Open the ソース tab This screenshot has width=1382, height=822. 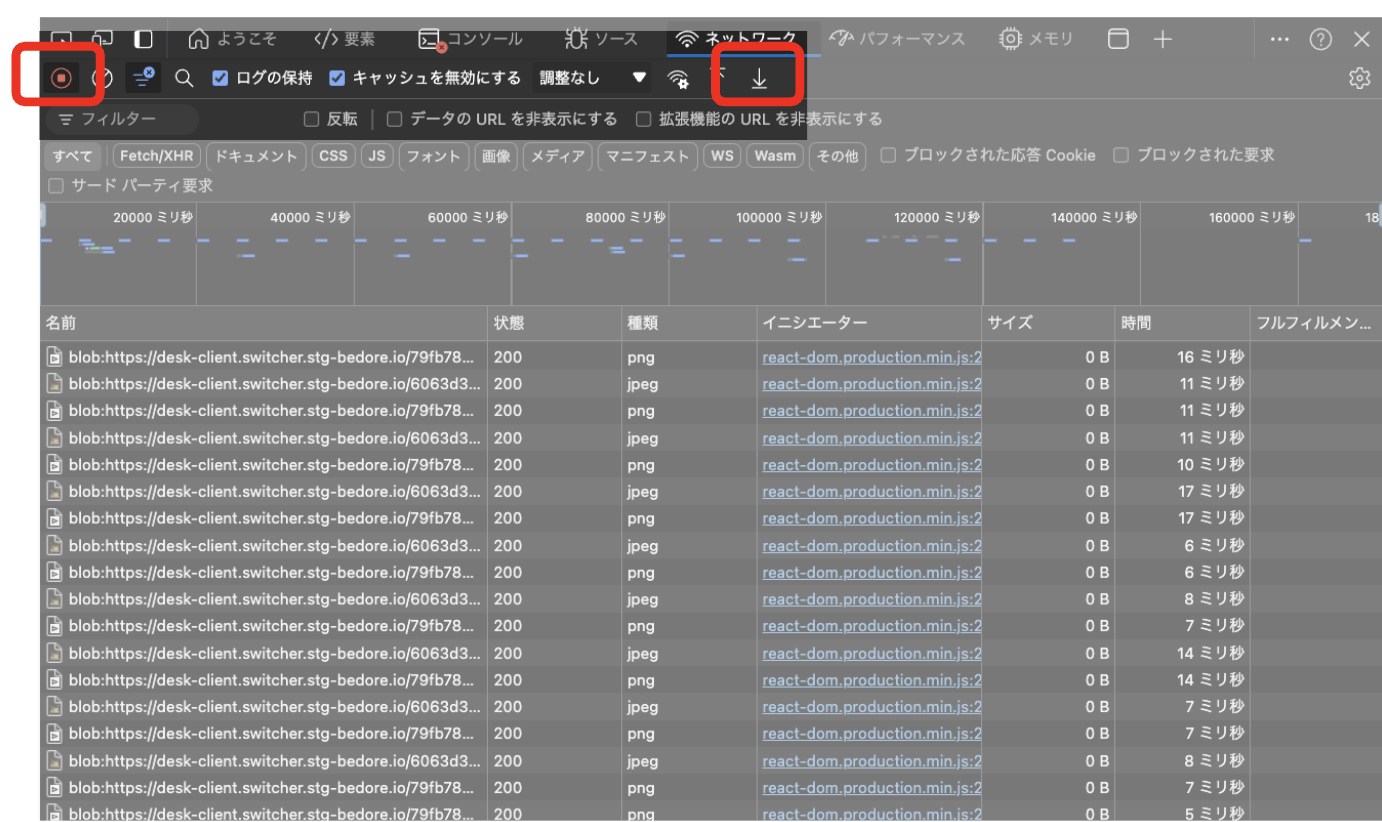[601, 39]
